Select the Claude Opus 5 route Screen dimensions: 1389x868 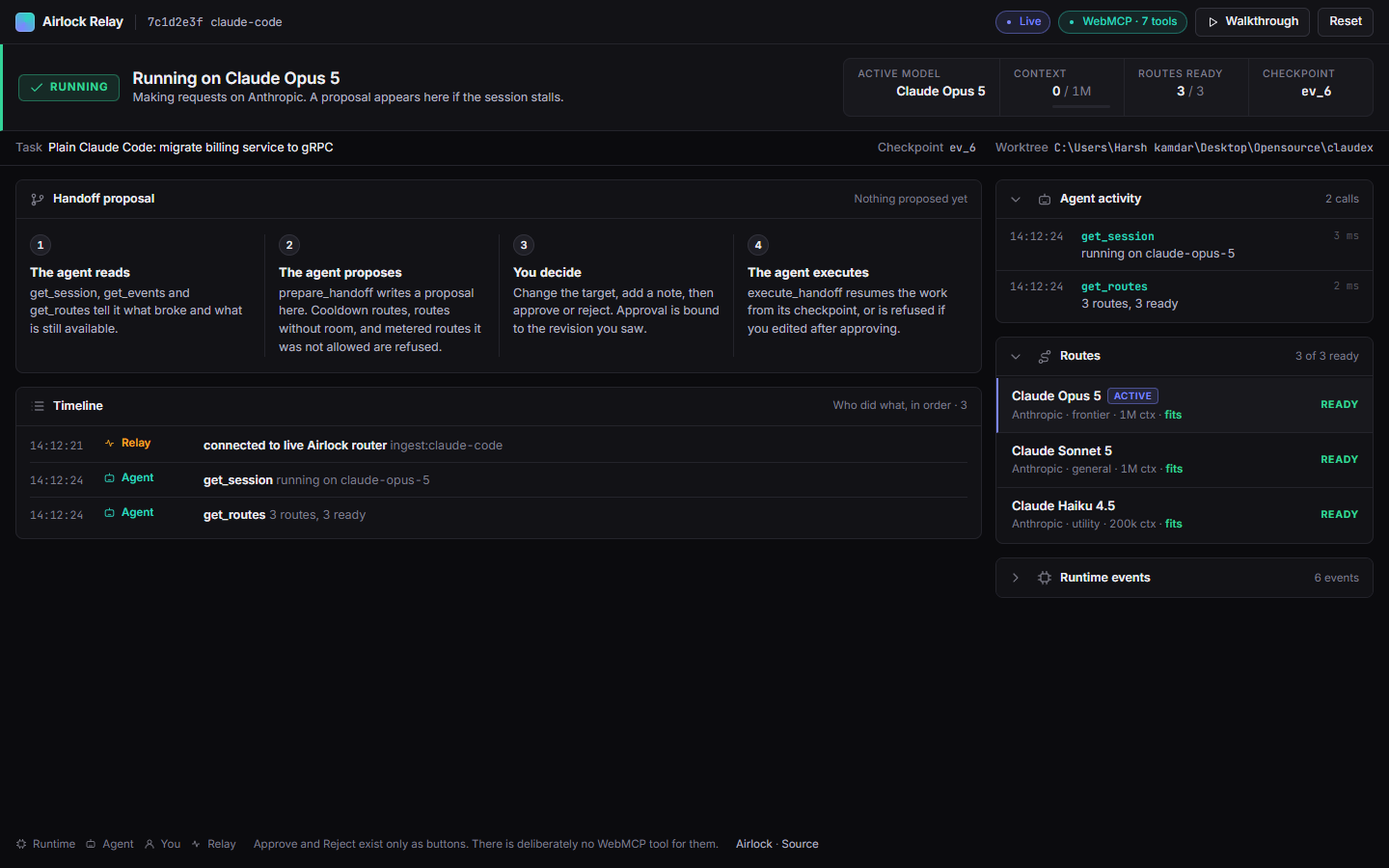(x=1185, y=405)
